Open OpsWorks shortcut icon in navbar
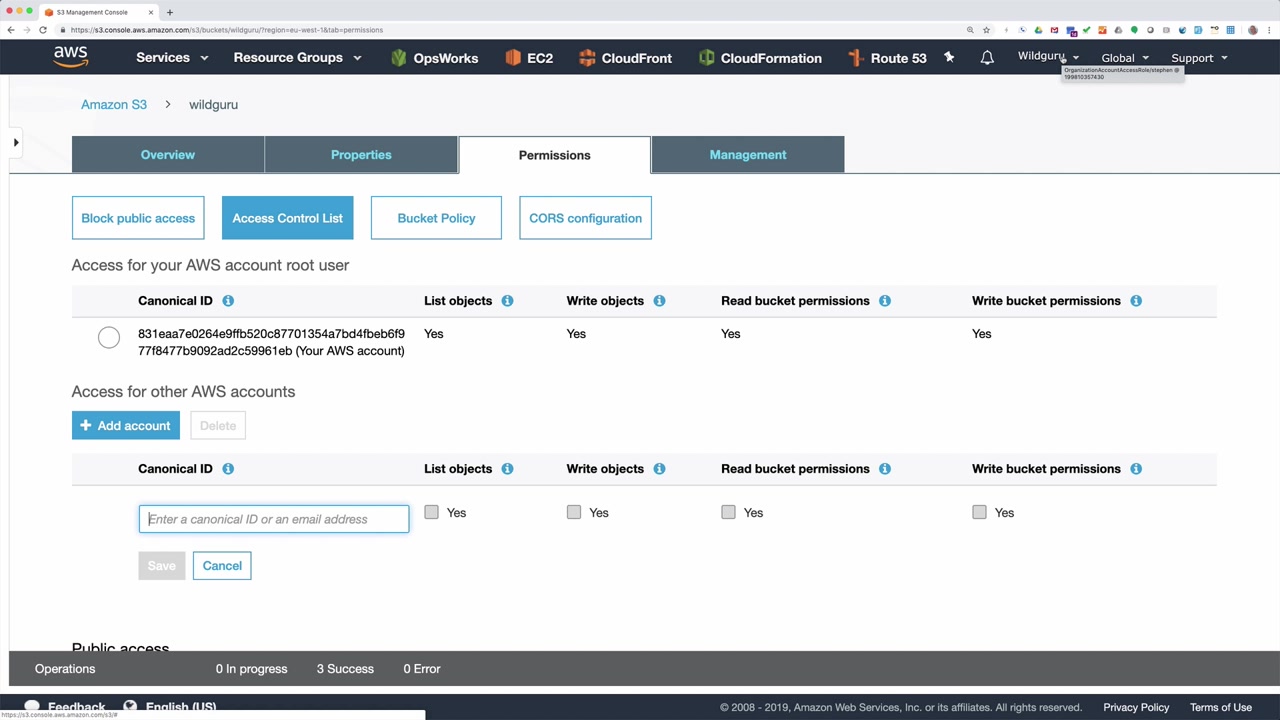Image resolution: width=1280 pixels, height=720 pixels. coord(399,58)
